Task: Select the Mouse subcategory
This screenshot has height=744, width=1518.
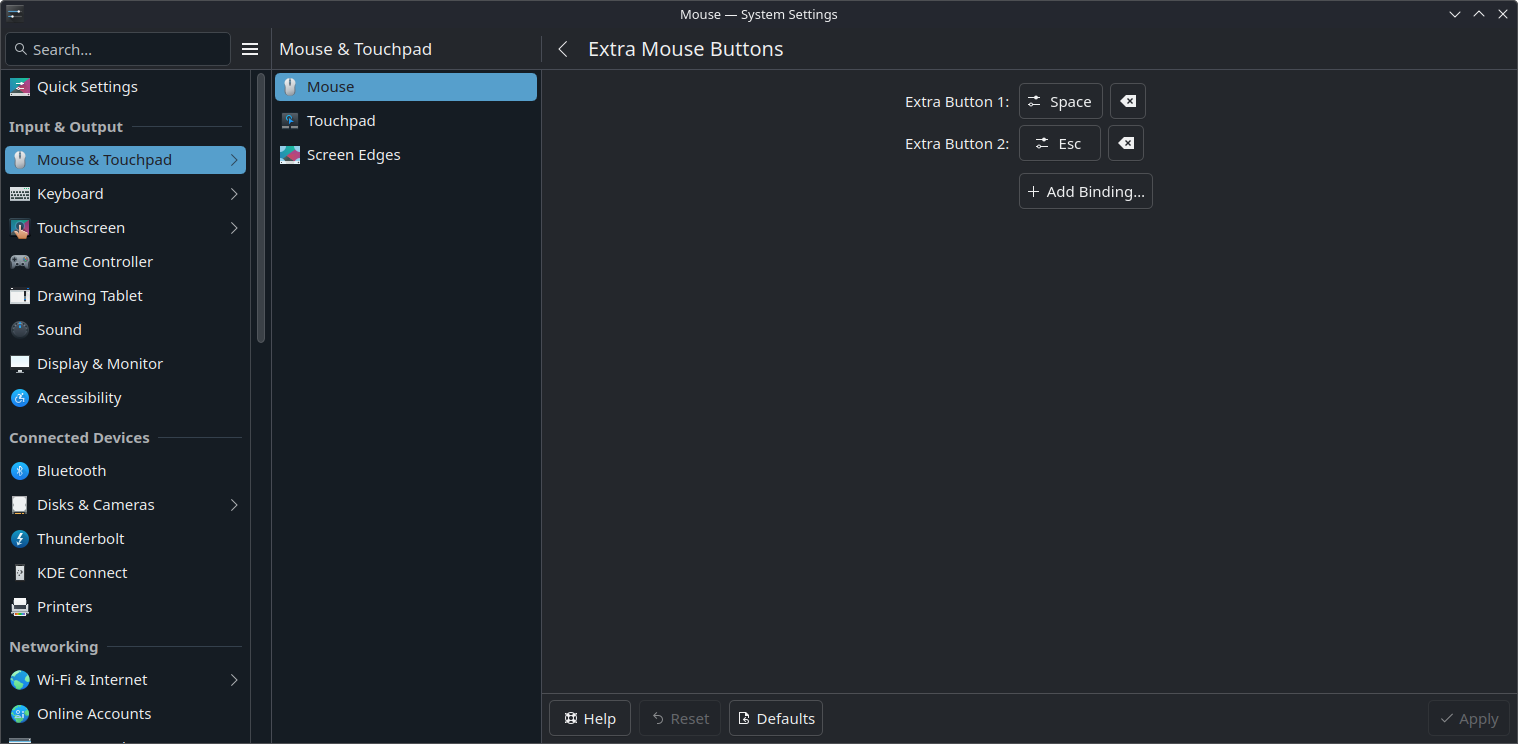Action: [406, 87]
